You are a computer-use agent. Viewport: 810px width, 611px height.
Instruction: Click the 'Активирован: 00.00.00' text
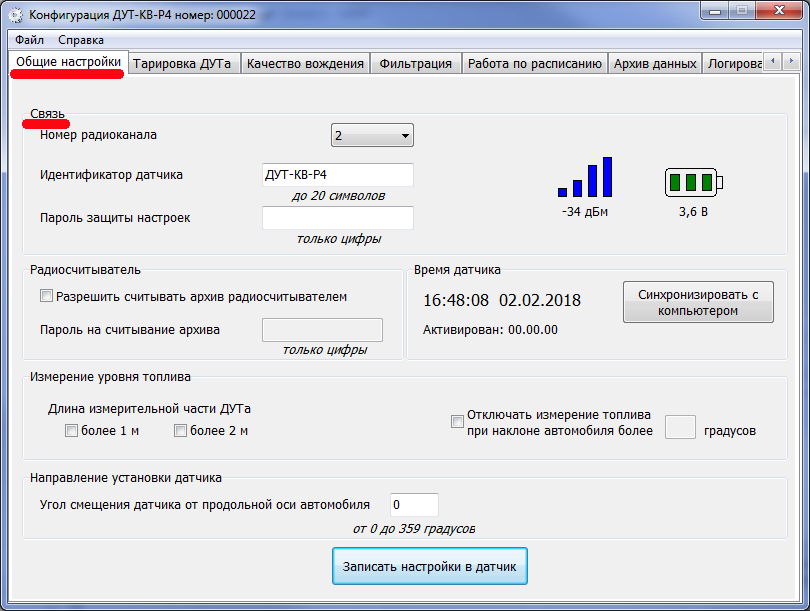(x=490, y=330)
